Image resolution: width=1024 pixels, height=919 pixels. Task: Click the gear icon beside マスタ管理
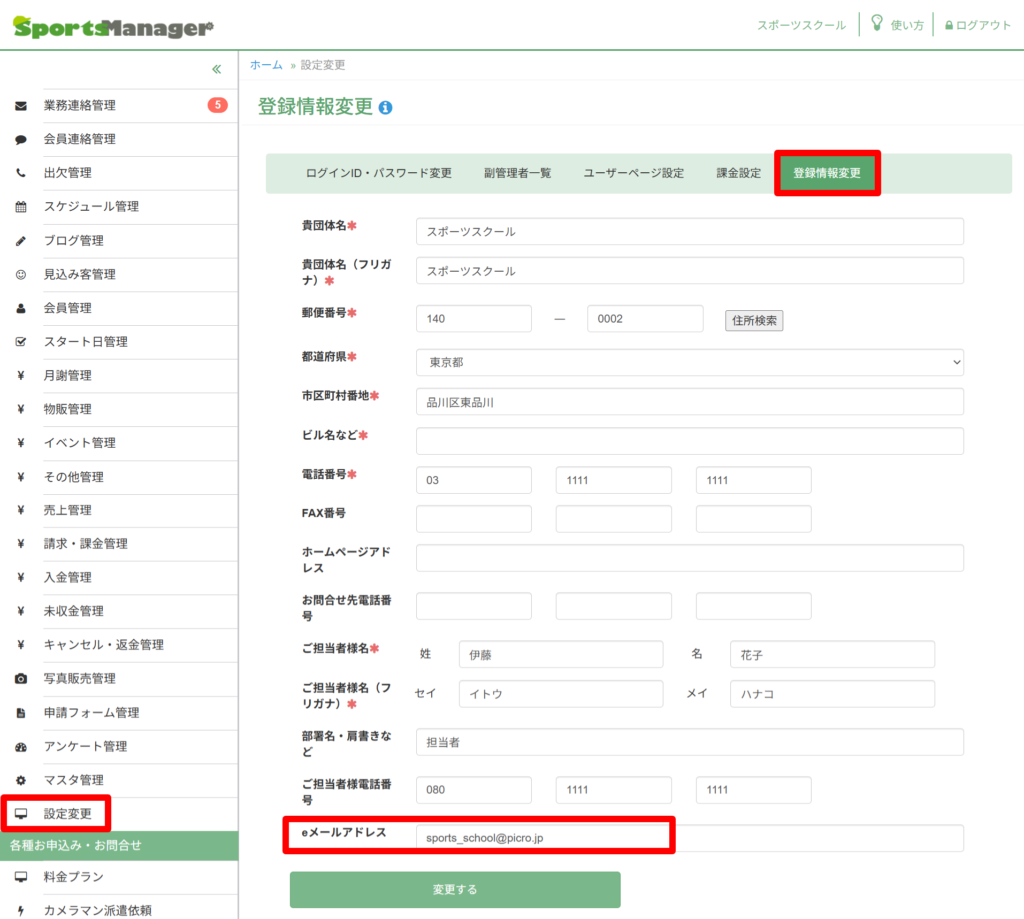(21, 780)
